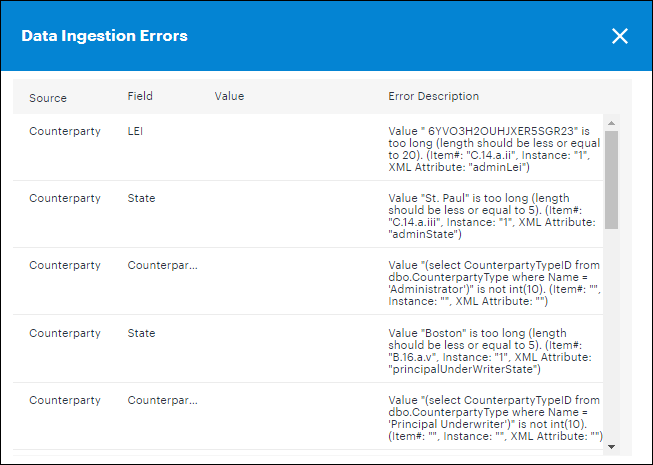Click the Error Description column header

(x=433, y=97)
